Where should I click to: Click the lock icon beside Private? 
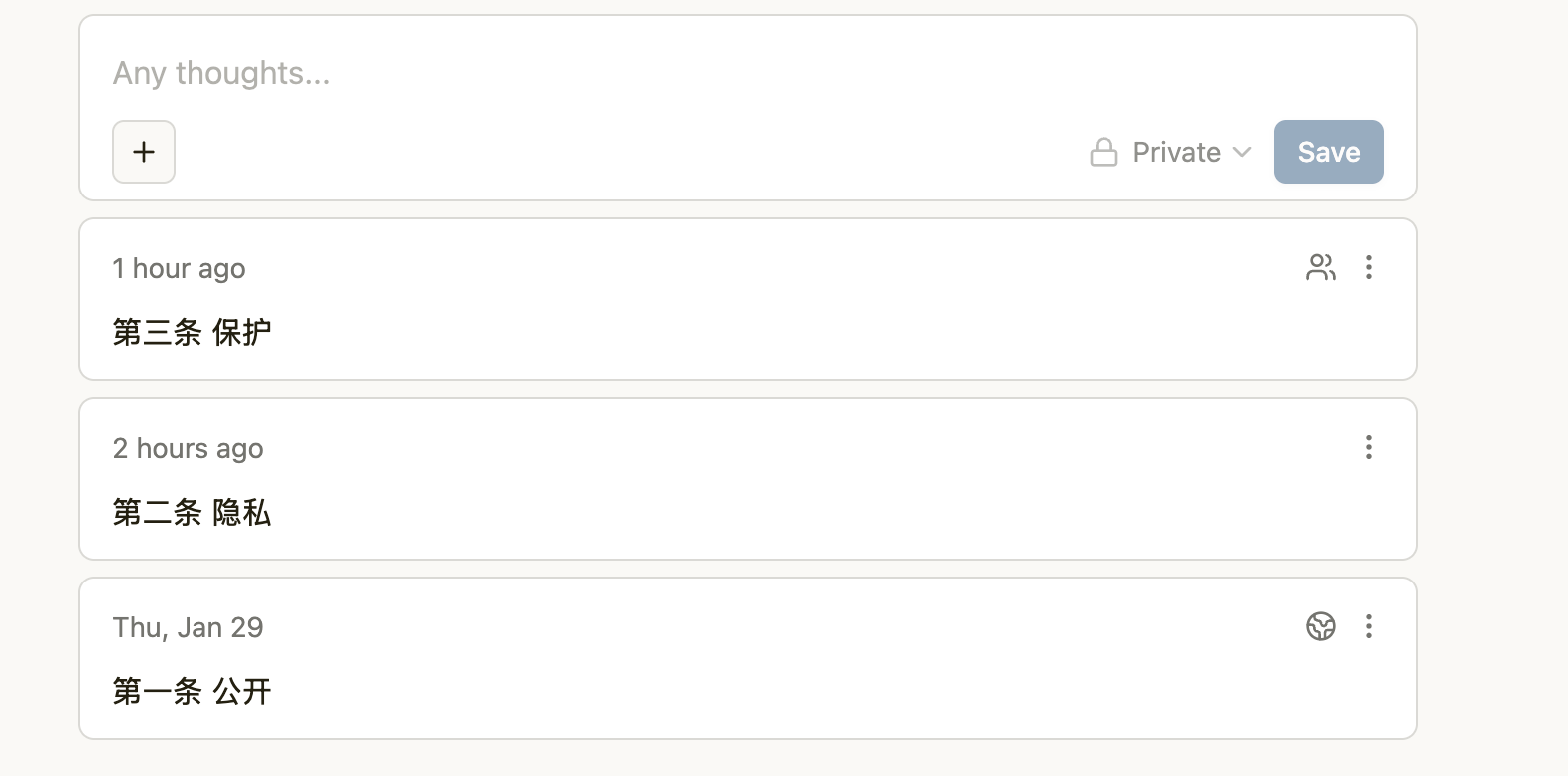(1104, 152)
